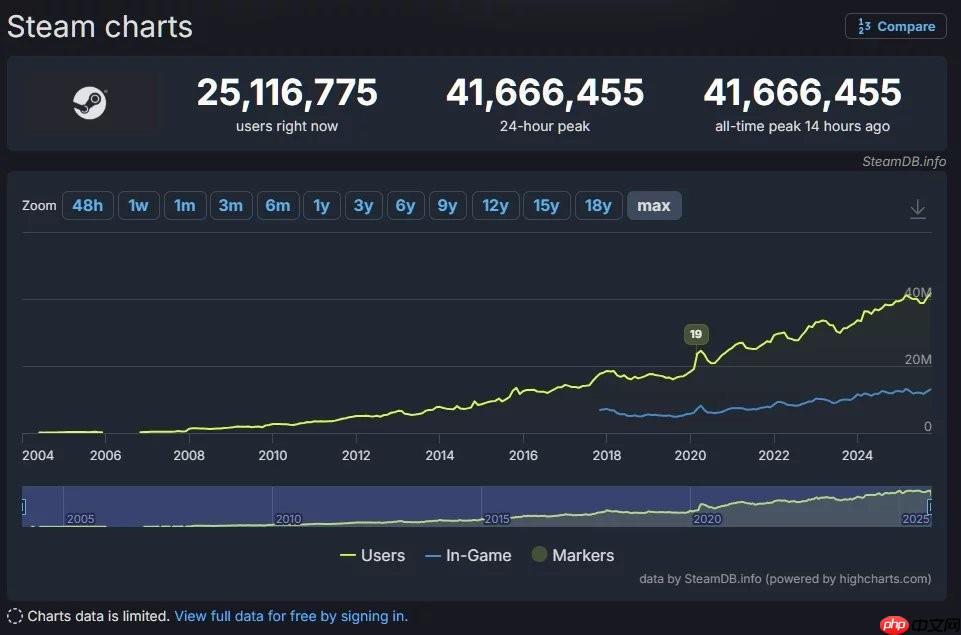Click the loading circle icon beside limited notice

tap(15, 616)
